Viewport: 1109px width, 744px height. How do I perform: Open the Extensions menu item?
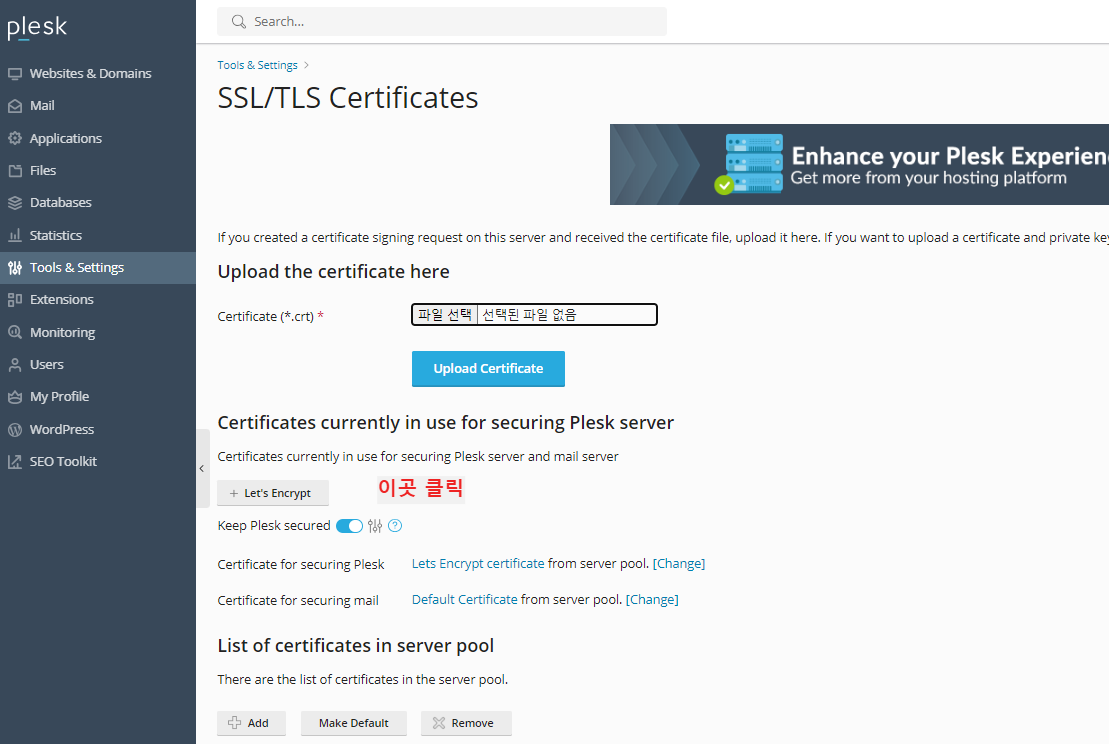(98, 300)
